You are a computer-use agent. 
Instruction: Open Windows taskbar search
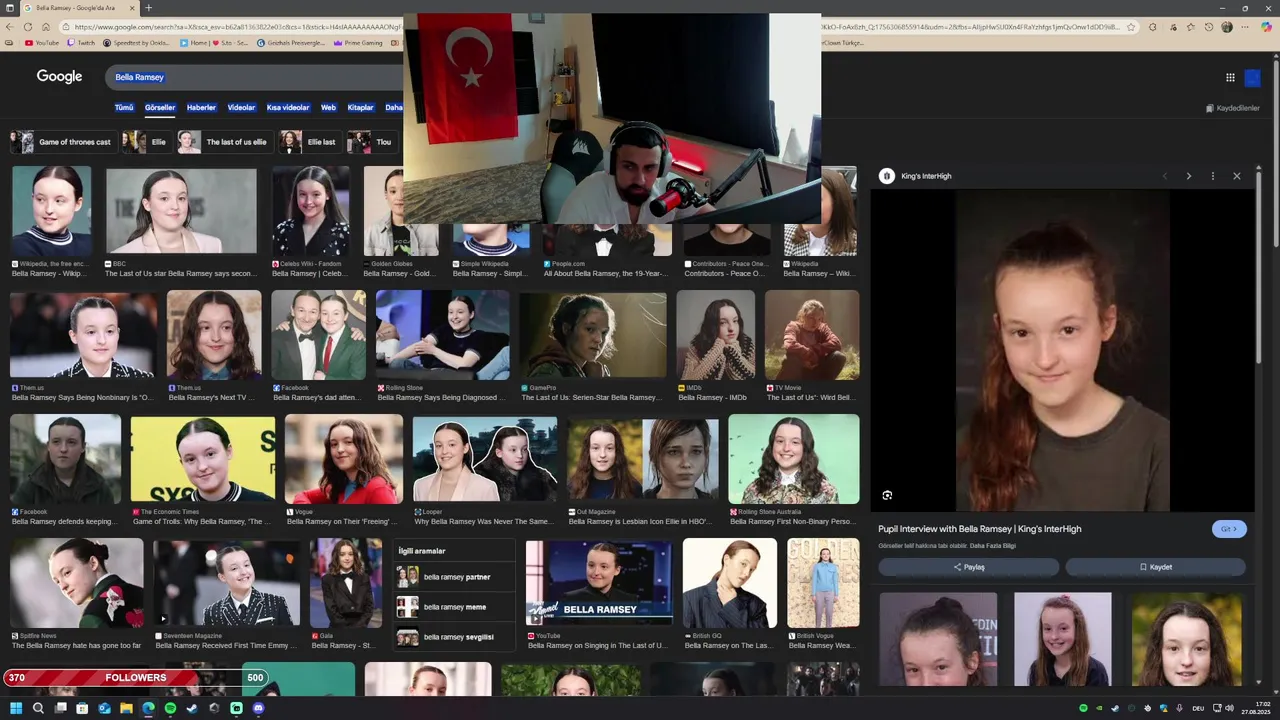pyautogui.click(x=38, y=708)
